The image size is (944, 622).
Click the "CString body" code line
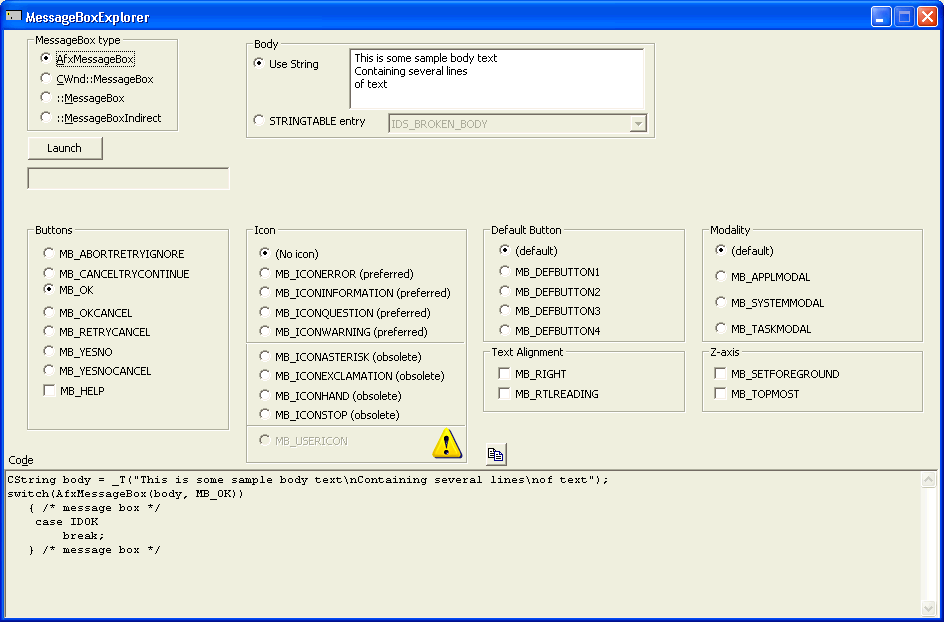(x=308, y=480)
